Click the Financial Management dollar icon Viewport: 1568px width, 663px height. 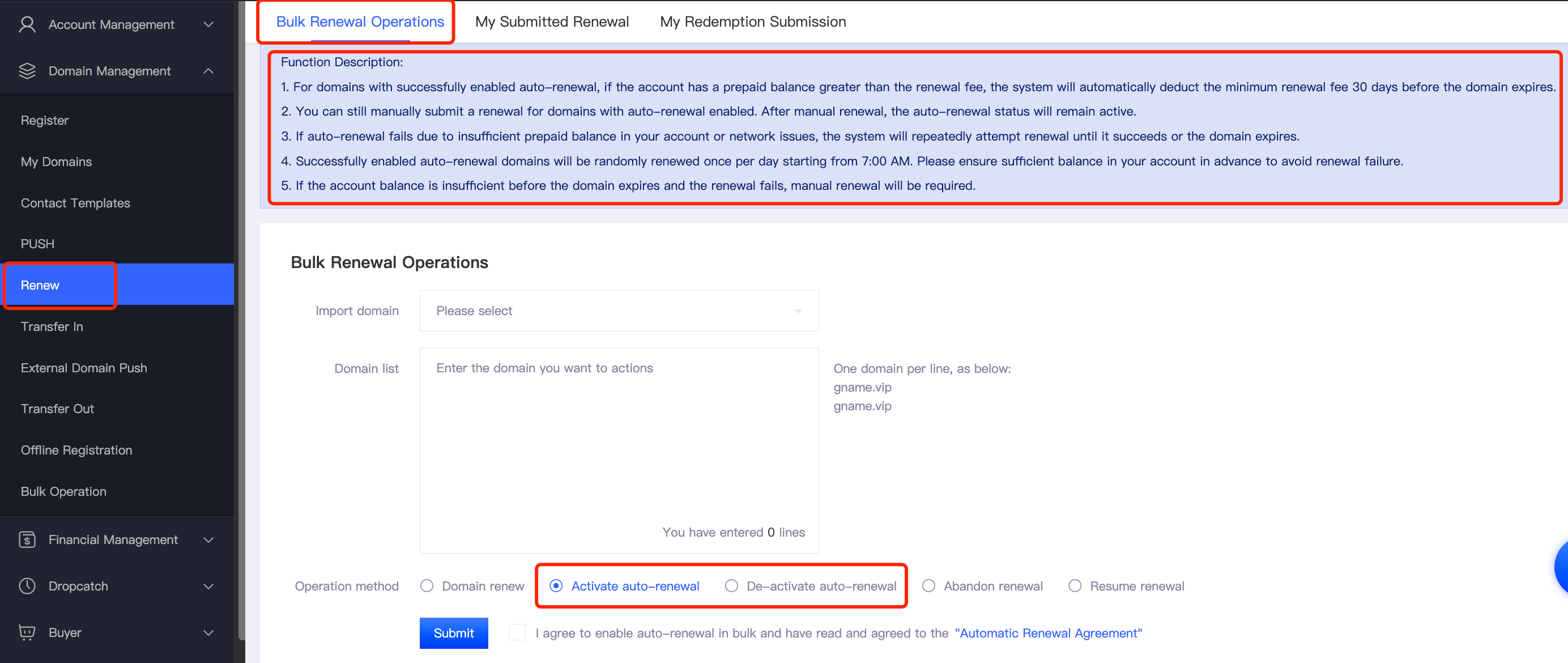click(27, 539)
